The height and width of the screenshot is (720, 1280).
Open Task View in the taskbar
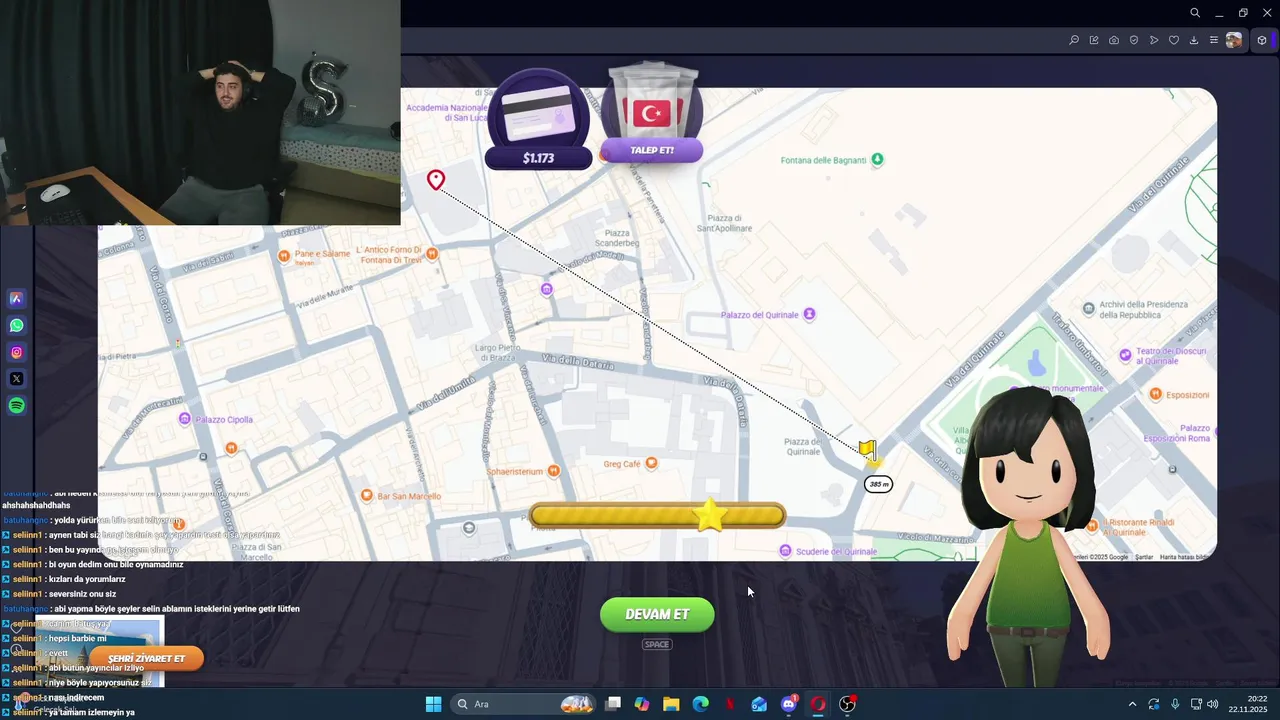pos(613,704)
